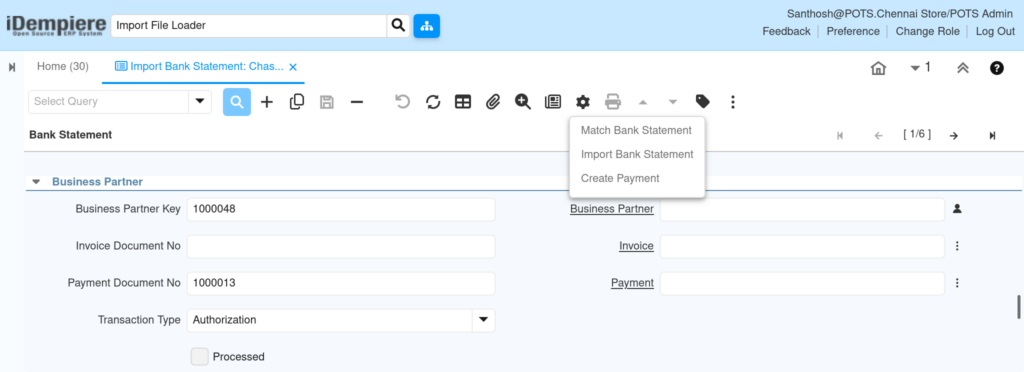Open the Help question mark icon
The image size is (1024, 372).
tap(997, 68)
